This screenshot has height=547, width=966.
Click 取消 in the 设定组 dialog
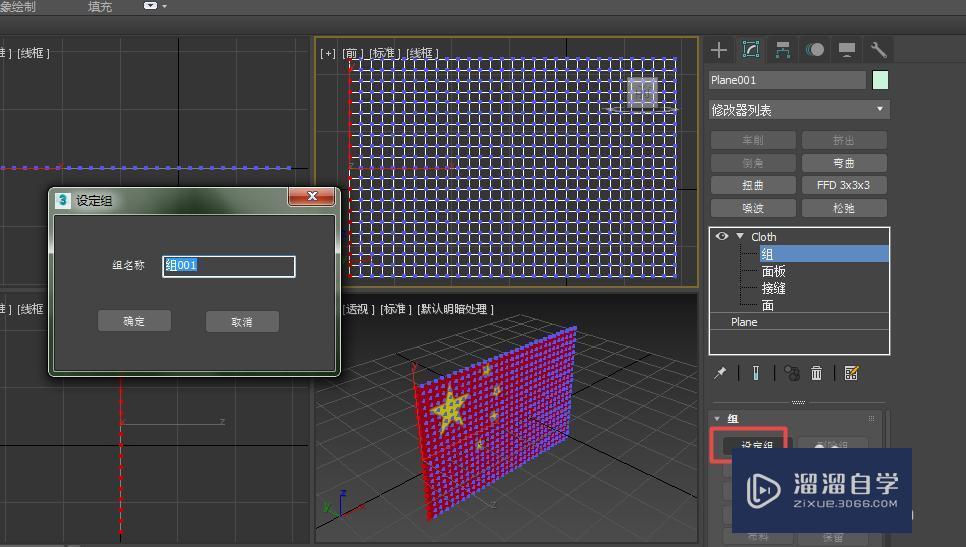[x=242, y=322]
